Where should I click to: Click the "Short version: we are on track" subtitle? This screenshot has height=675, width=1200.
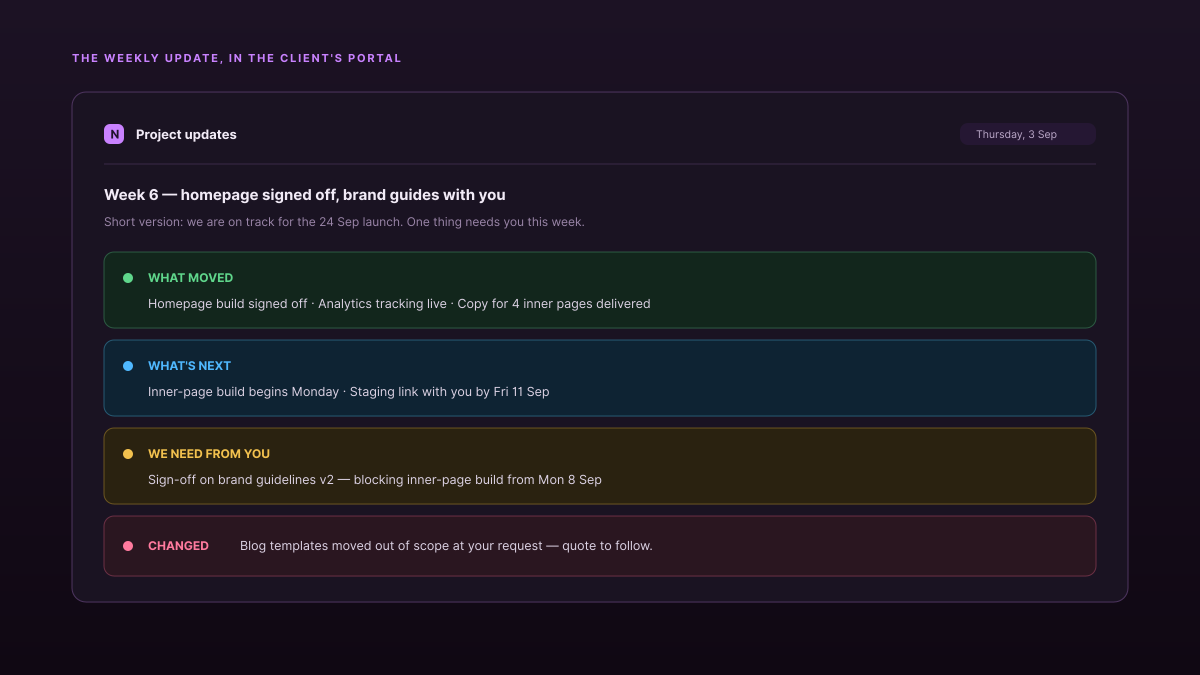point(344,222)
